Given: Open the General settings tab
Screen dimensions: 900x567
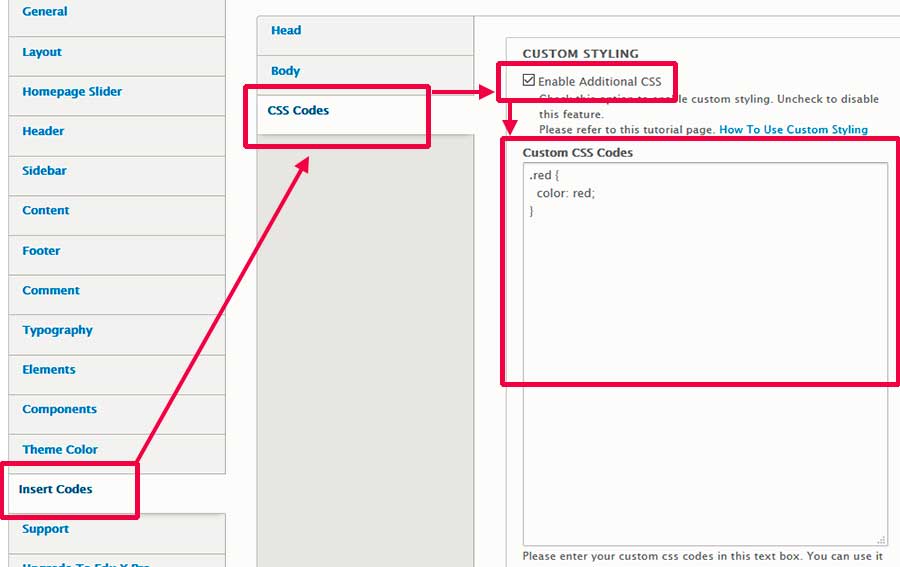Looking at the screenshot, I should coord(45,12).
